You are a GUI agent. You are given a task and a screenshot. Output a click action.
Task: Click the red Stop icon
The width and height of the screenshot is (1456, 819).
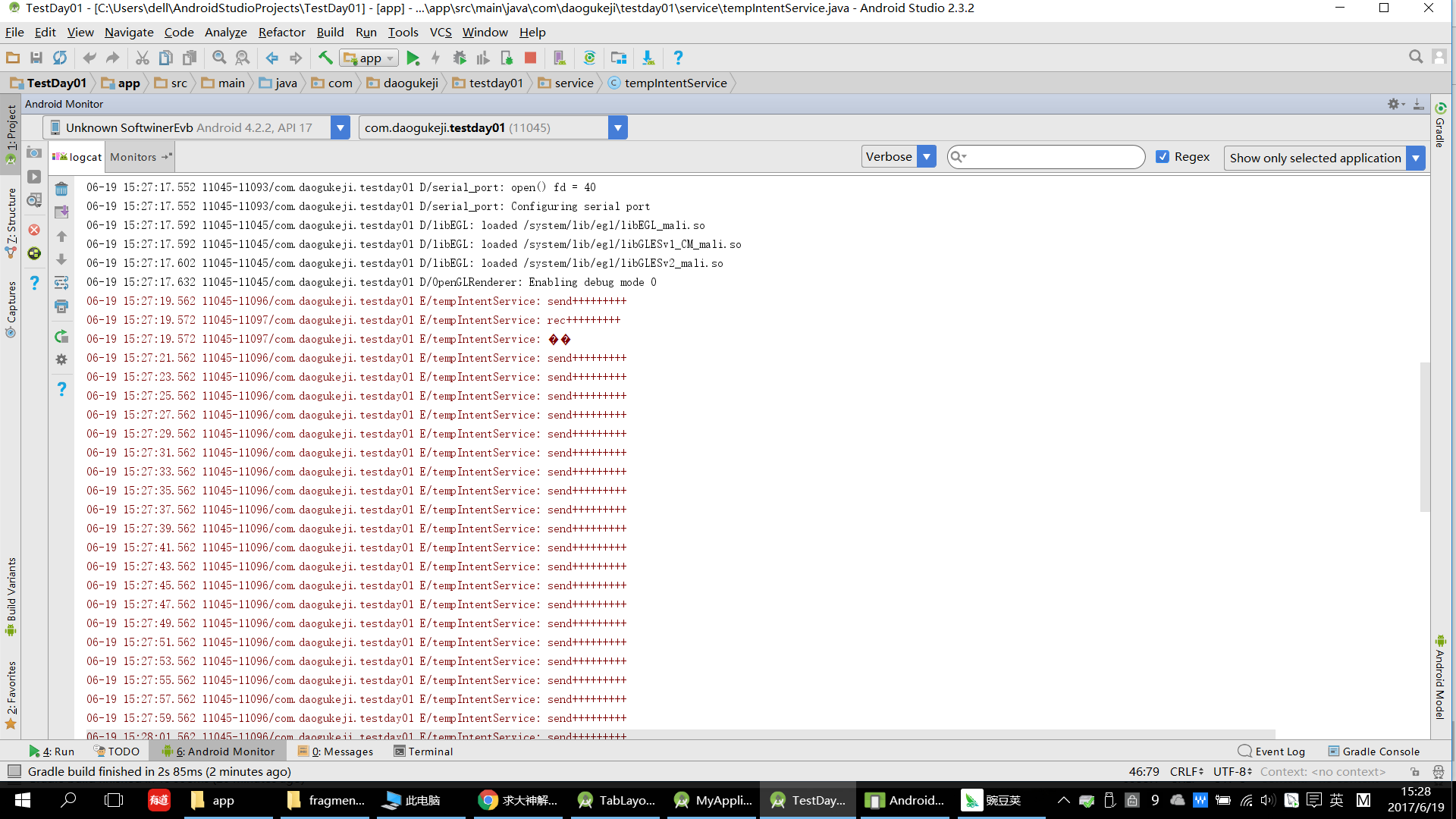pos(531,58)
